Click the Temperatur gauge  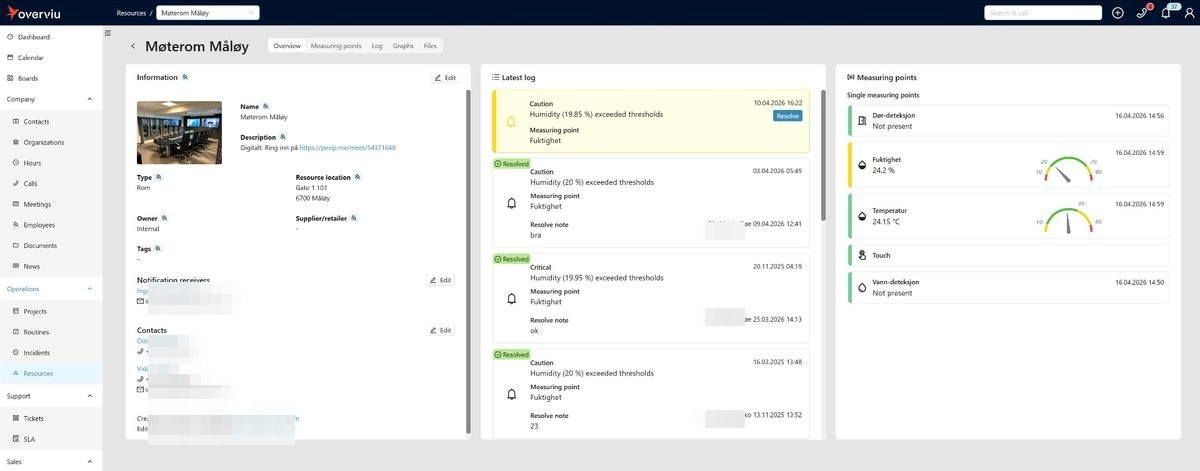[x=1066, y=217]
